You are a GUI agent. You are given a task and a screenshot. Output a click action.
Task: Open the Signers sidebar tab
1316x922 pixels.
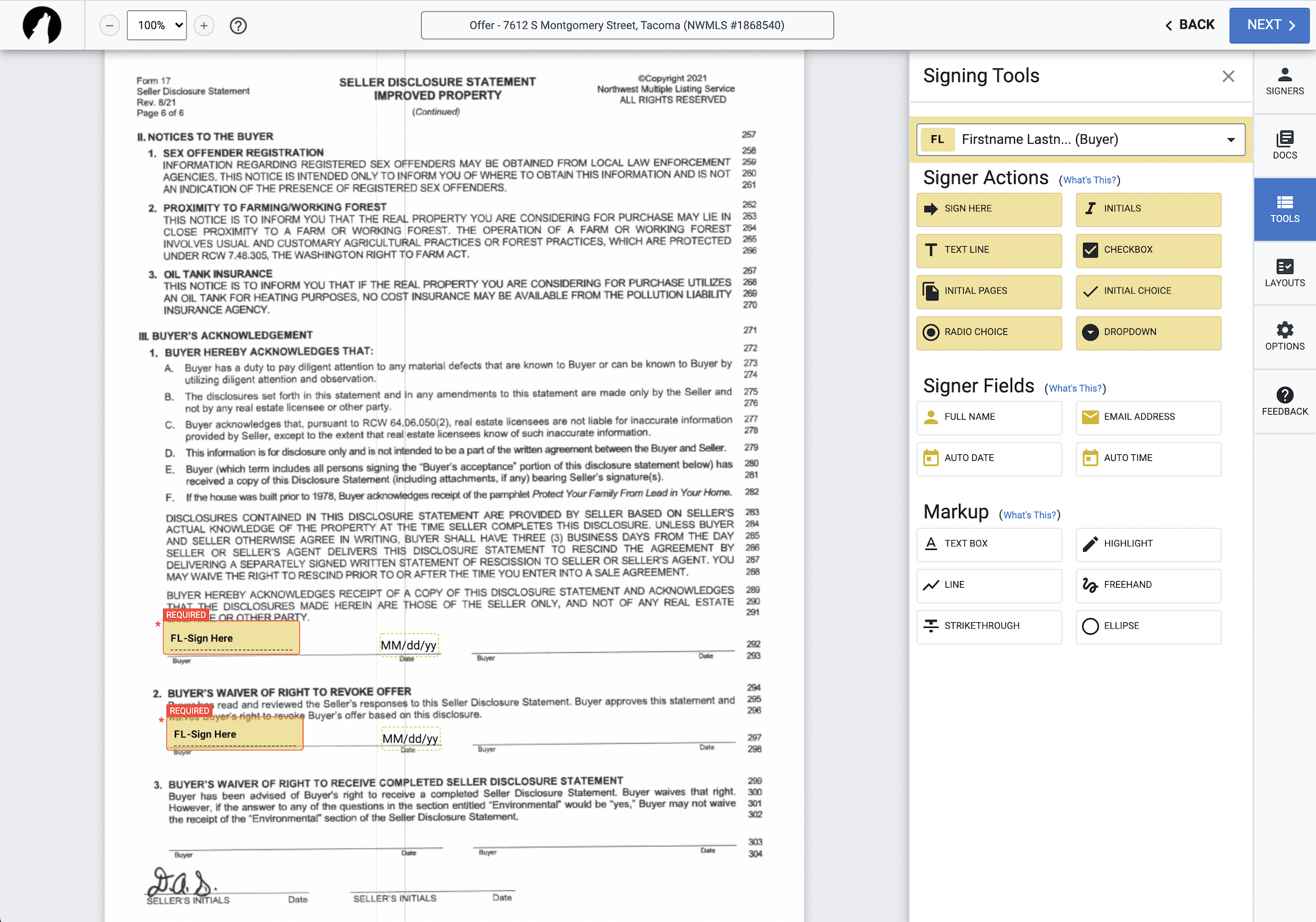(1284, 82)
